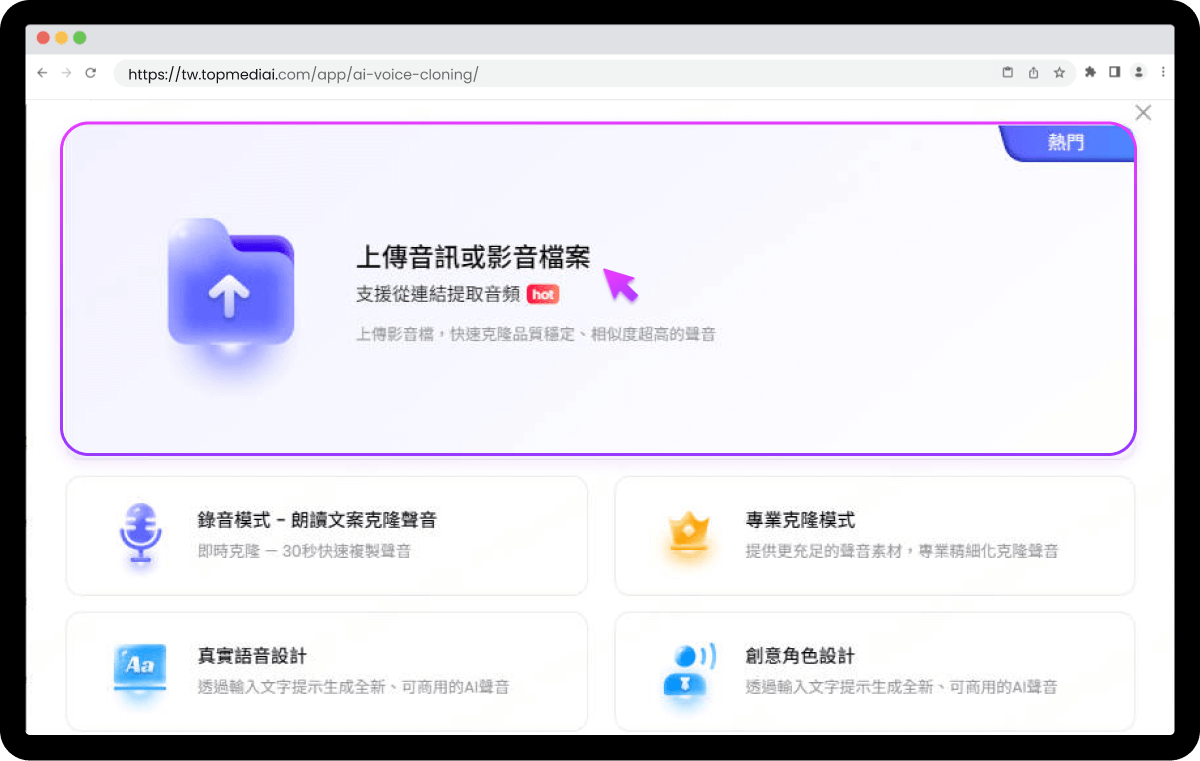Image resolution: width=1200 pixels, height=761 pixels.
Task: Open Chrome's three-dot menu
Action: coord(1163,72)
